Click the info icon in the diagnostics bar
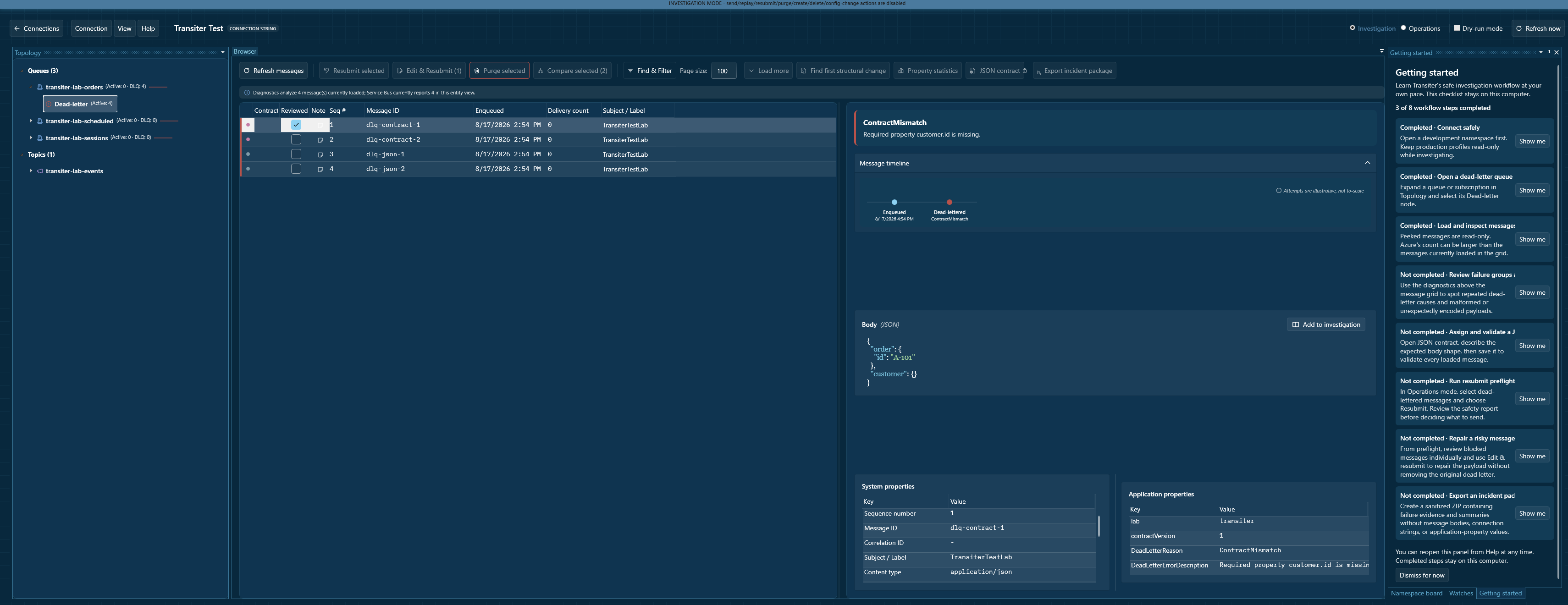This screenshot has width=1568, height=605. [247, 93]
